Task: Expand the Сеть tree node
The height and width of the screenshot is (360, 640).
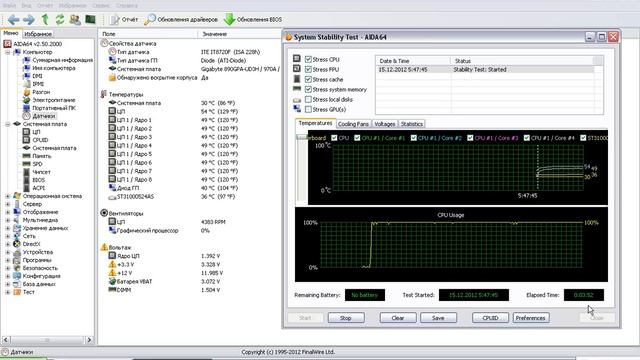Action: (7, 236)
